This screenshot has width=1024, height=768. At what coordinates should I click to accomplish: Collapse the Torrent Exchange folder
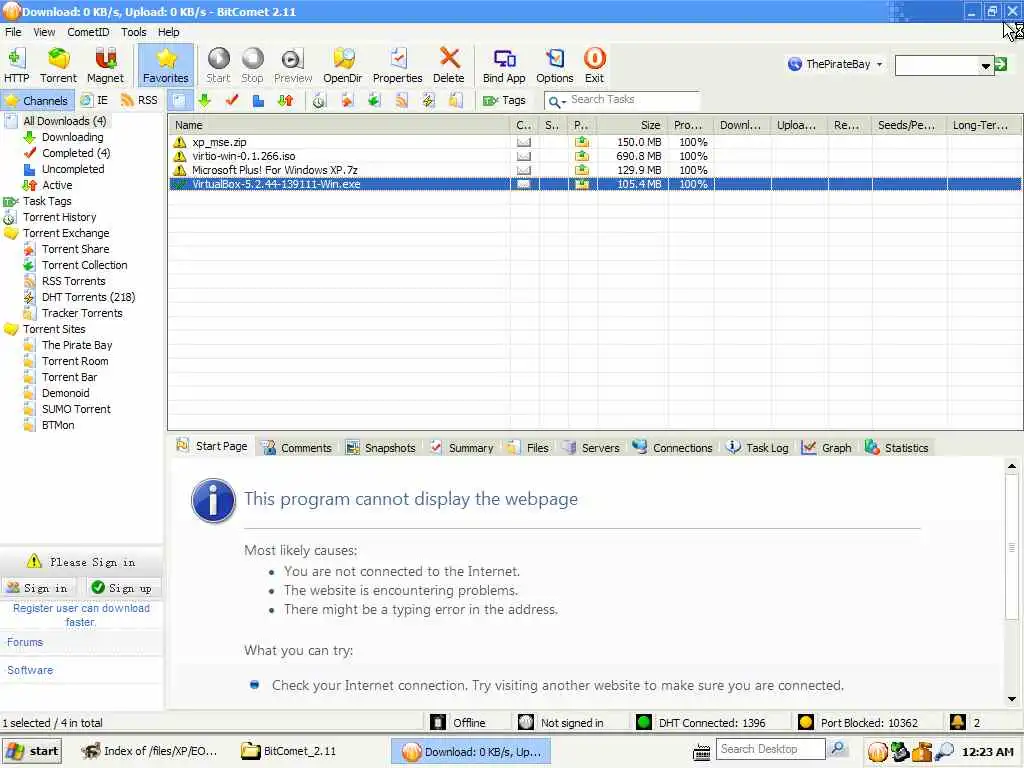coord(10,233)
